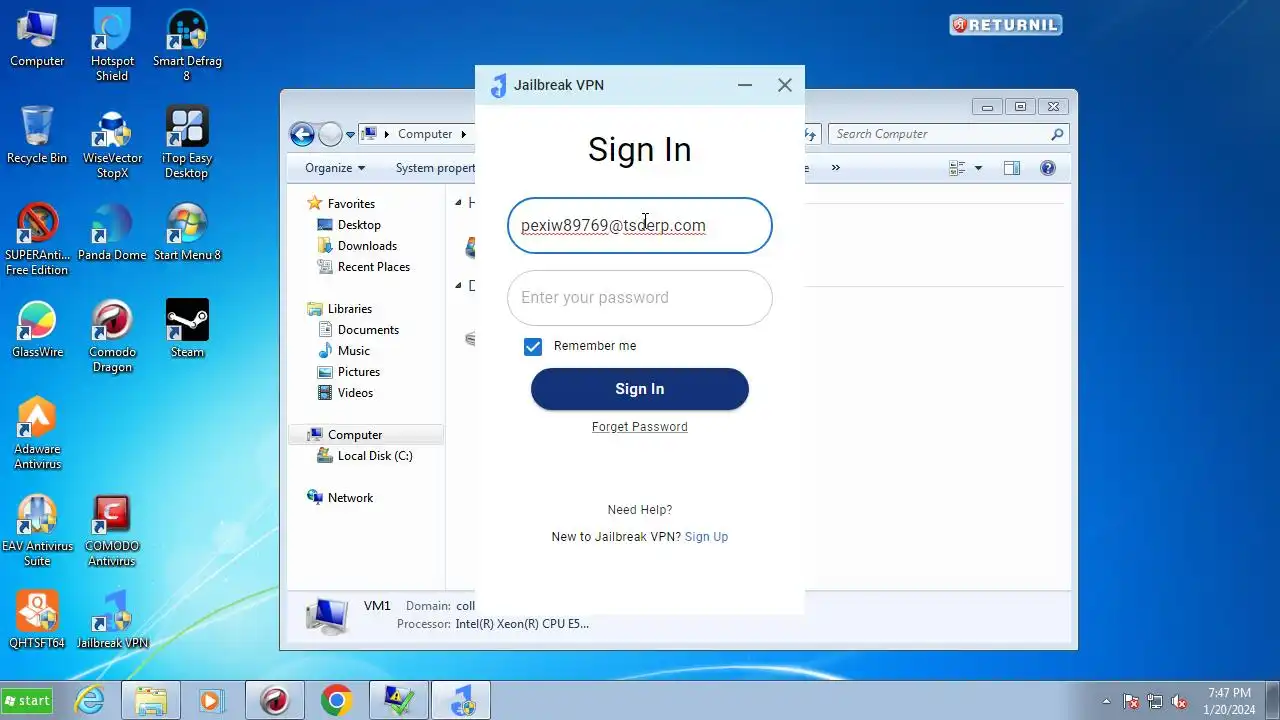This screenshot has height=720, width=1280.
Task: Open Windows Explorer taskbar button
Action: pyautogui.click(x=151, y=700)
